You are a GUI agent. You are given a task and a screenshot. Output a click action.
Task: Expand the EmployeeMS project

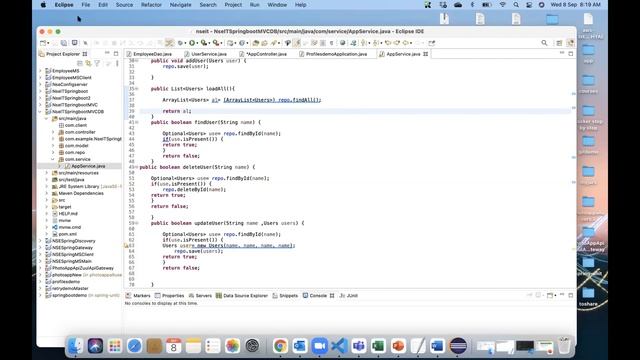[x=40, y=71]
